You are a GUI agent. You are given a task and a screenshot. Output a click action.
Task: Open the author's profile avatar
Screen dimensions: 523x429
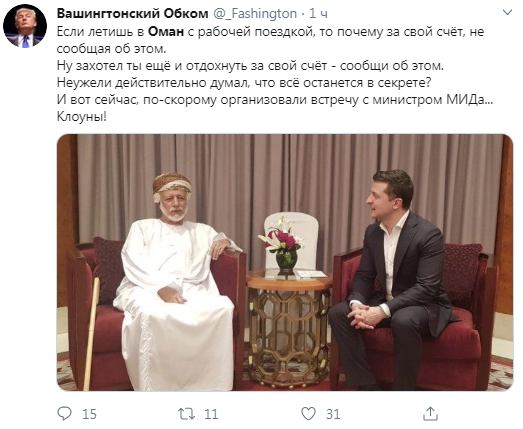(25, 26)
